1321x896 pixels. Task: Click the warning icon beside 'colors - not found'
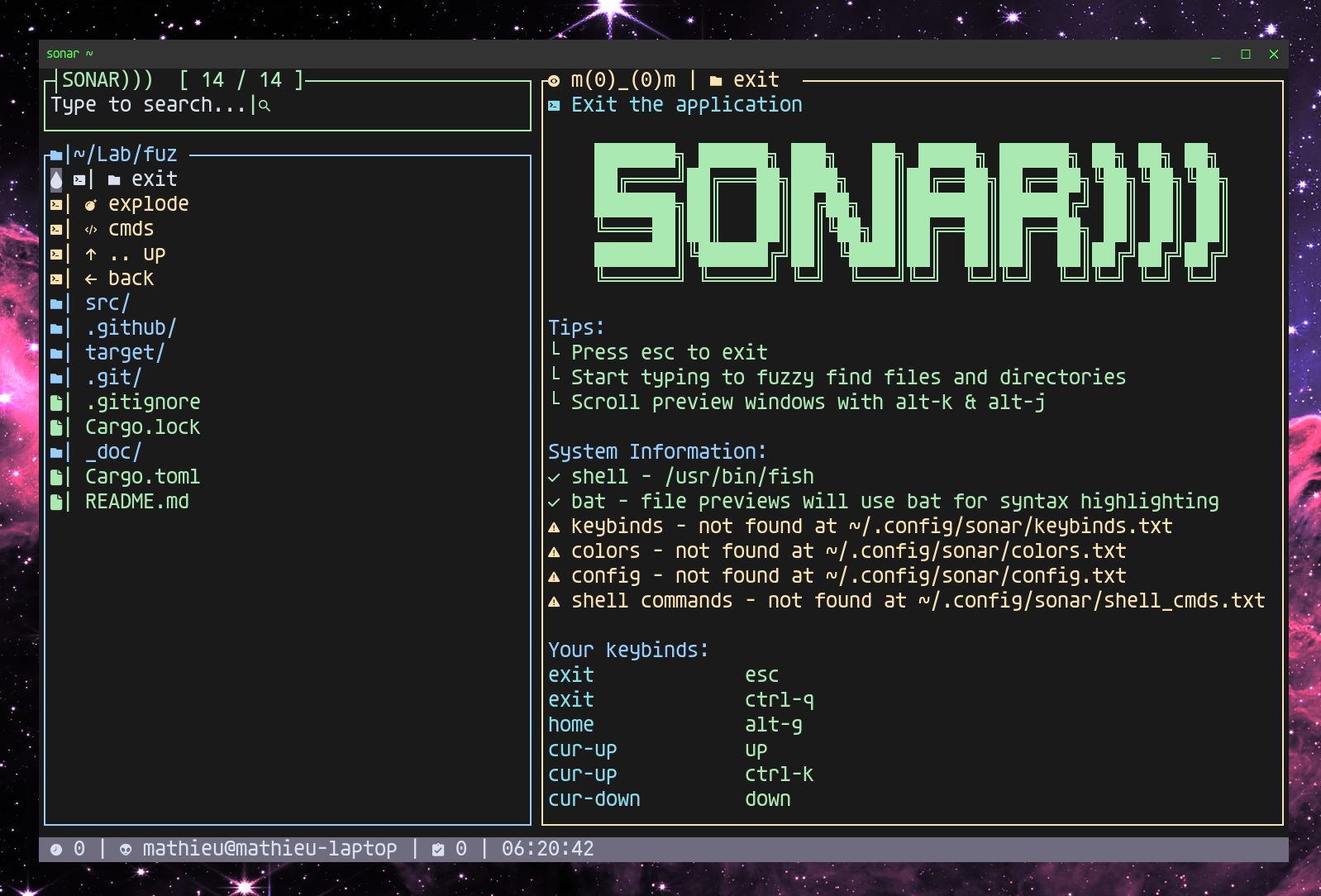pos(554,552)
